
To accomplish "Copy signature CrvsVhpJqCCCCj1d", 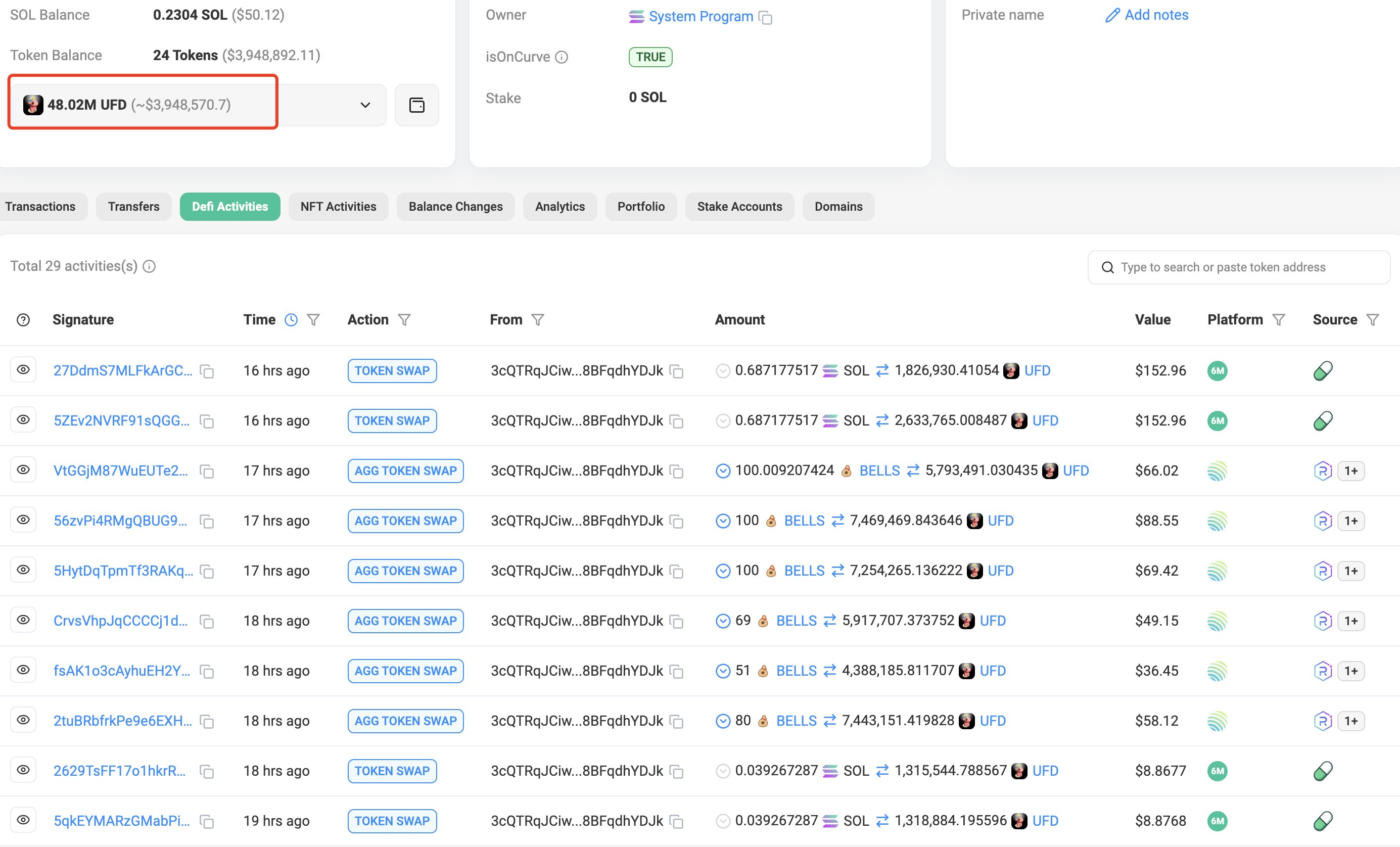I will coord(207,622).
